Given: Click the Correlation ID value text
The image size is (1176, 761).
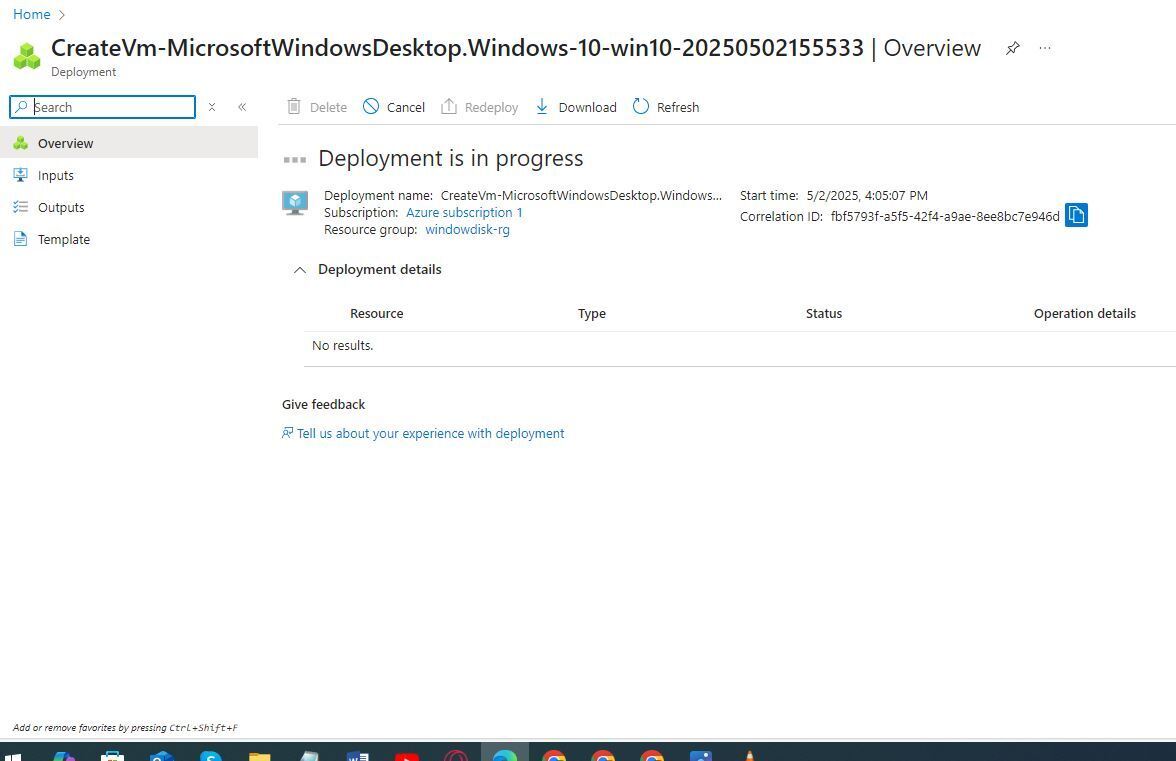Looking at the screenshot, I should click(945, 217).
